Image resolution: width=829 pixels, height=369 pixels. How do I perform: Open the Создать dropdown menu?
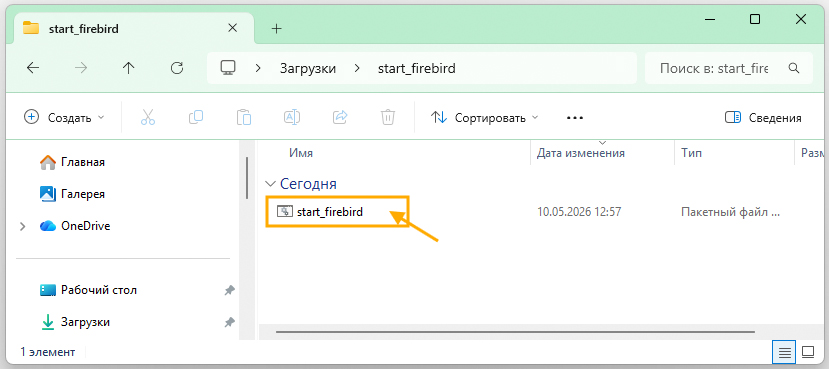[x=65, y=117]
